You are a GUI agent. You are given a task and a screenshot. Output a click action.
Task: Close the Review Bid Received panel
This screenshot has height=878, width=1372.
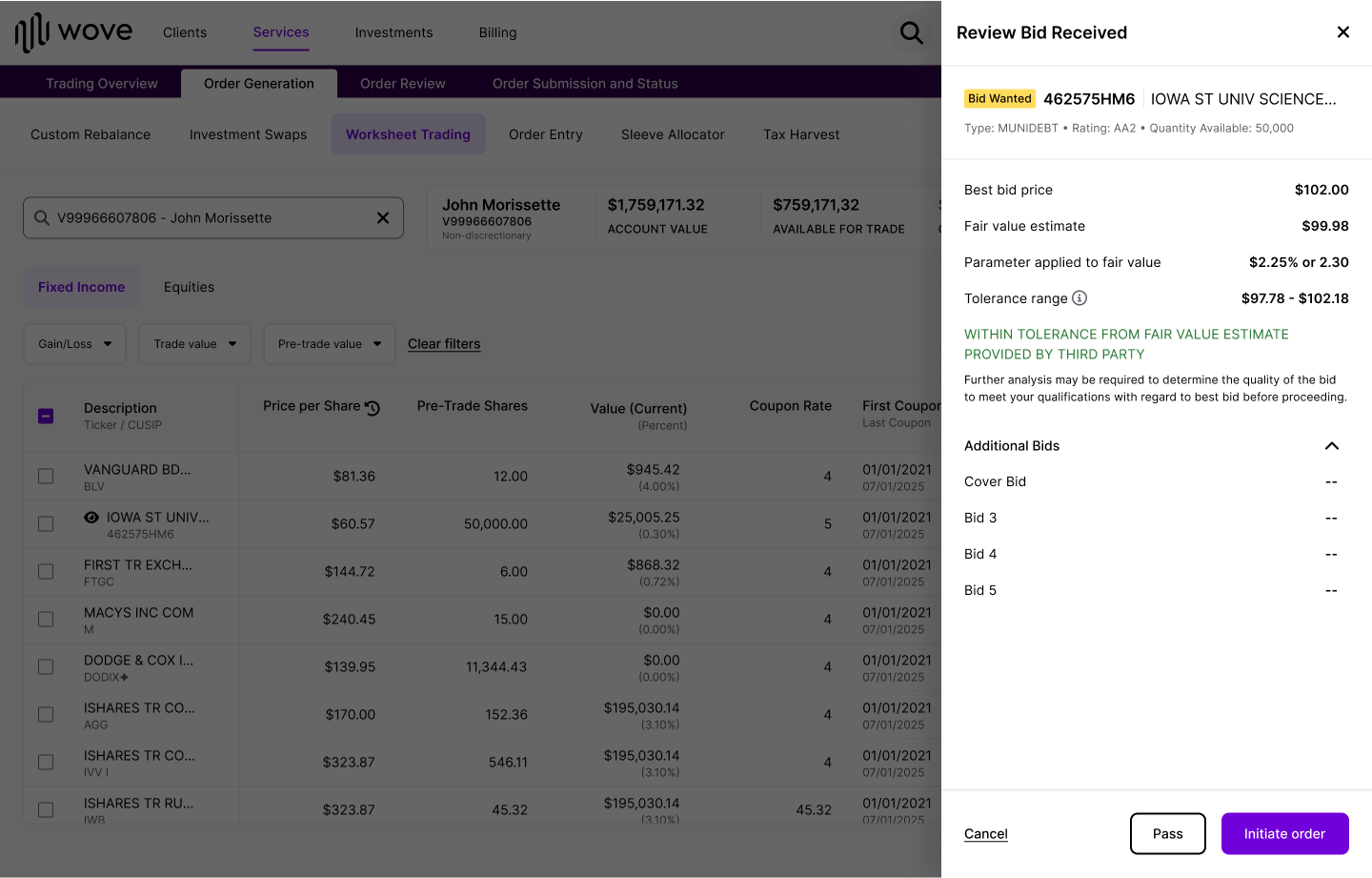[1342, 31]
